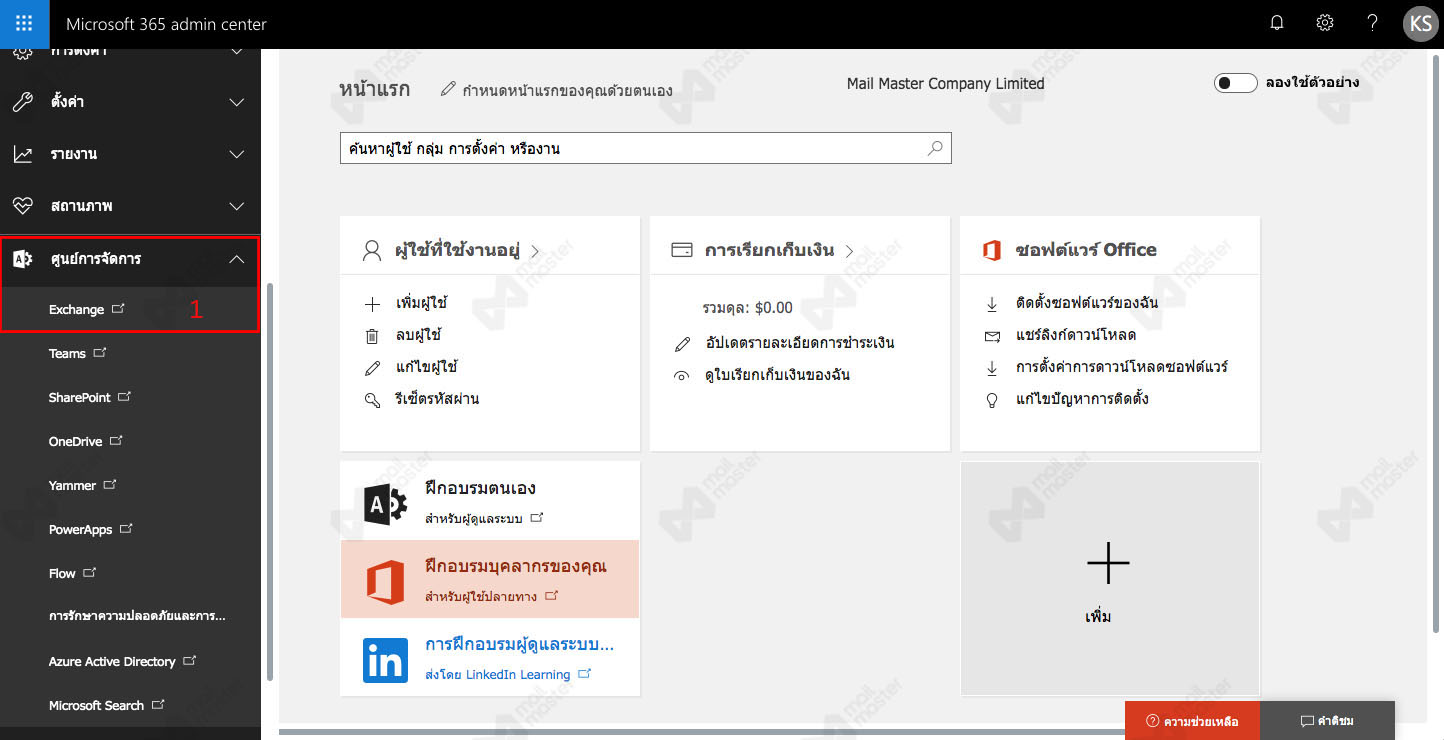The height and width of the screenshot is (740, 1444).
Task: Click กำหนดหน้าแรกของคุณด้วยตนเอง link
Action: [x=567, y=91]
